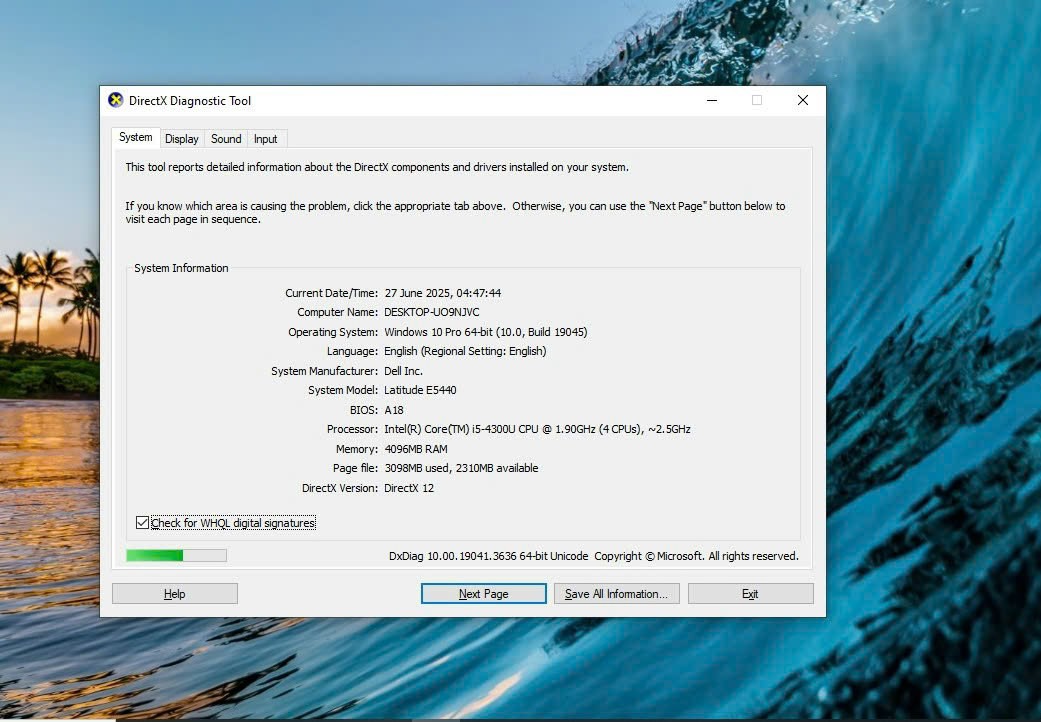Click the 4096MB RAM memory value
Viewport: 1041px width, 722px height.
tap(416, 449)
